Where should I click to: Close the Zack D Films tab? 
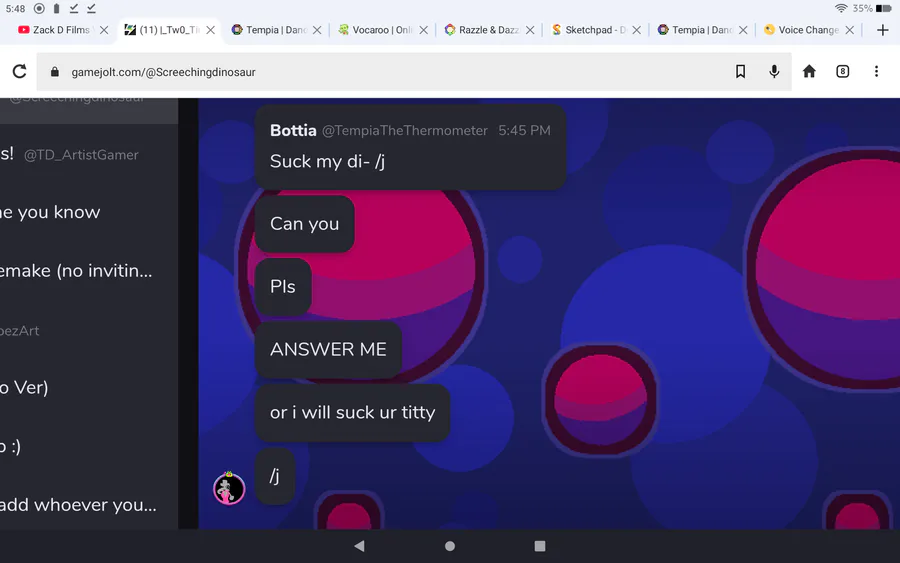tap(104, 30)
